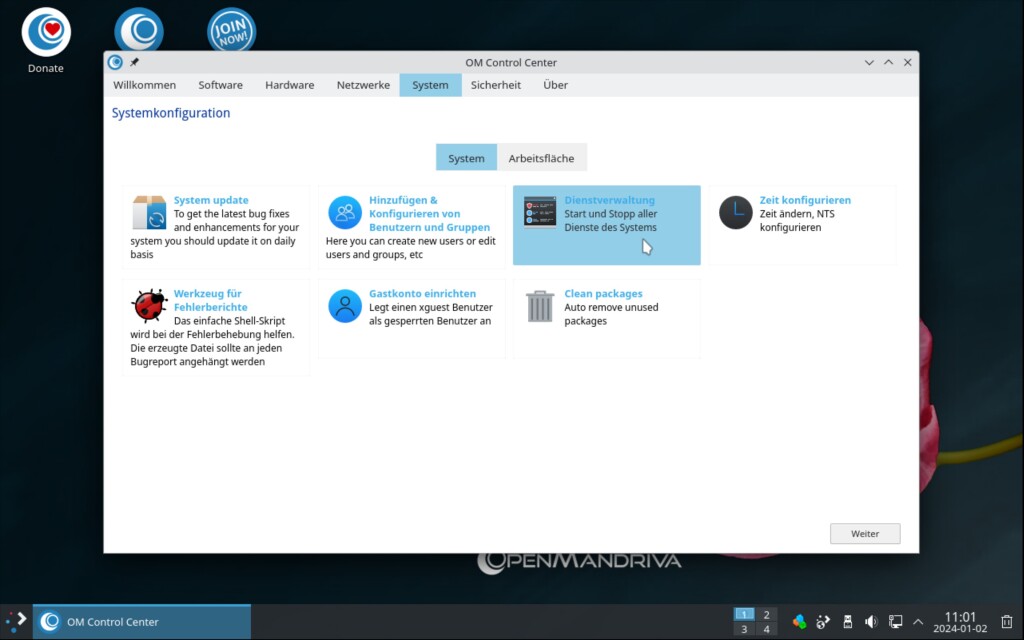This screenshot has width=1024, height=640.
Task: Open the System update package icon
Action: 149,212
